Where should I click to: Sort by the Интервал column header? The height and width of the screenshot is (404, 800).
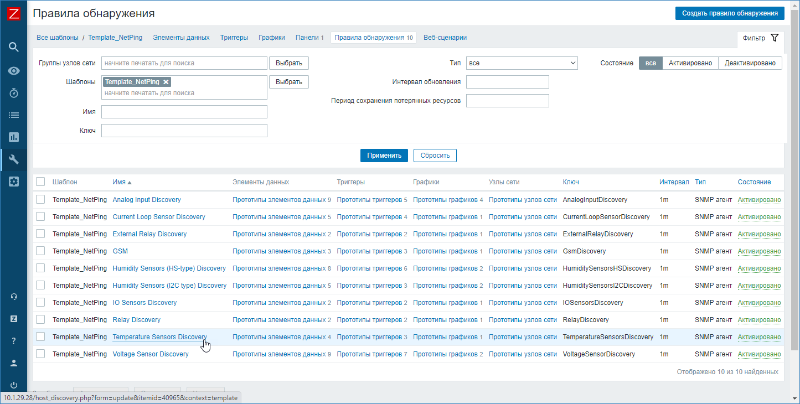click(673, 182)
